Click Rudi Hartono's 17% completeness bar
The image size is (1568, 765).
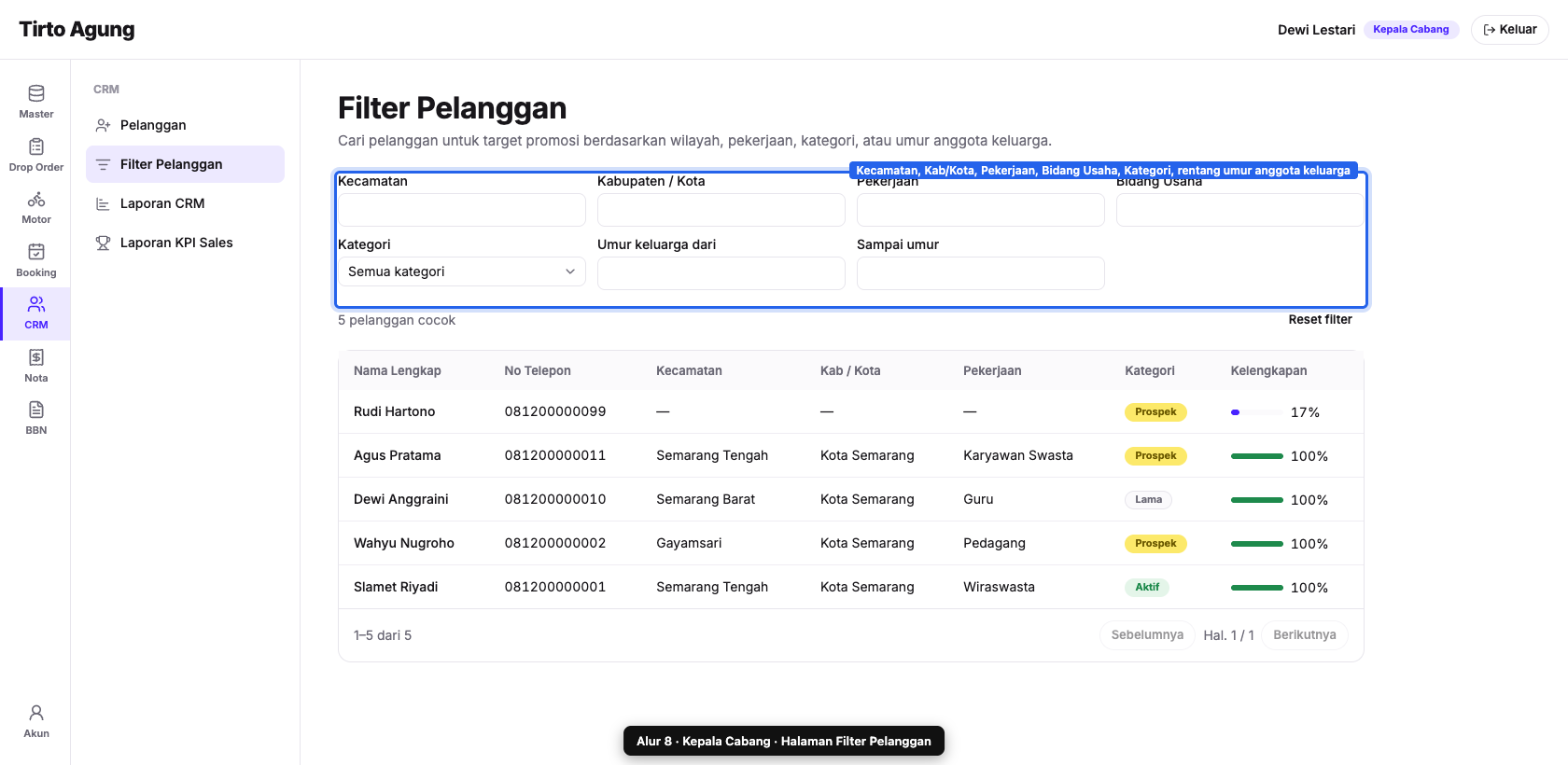1257,412
